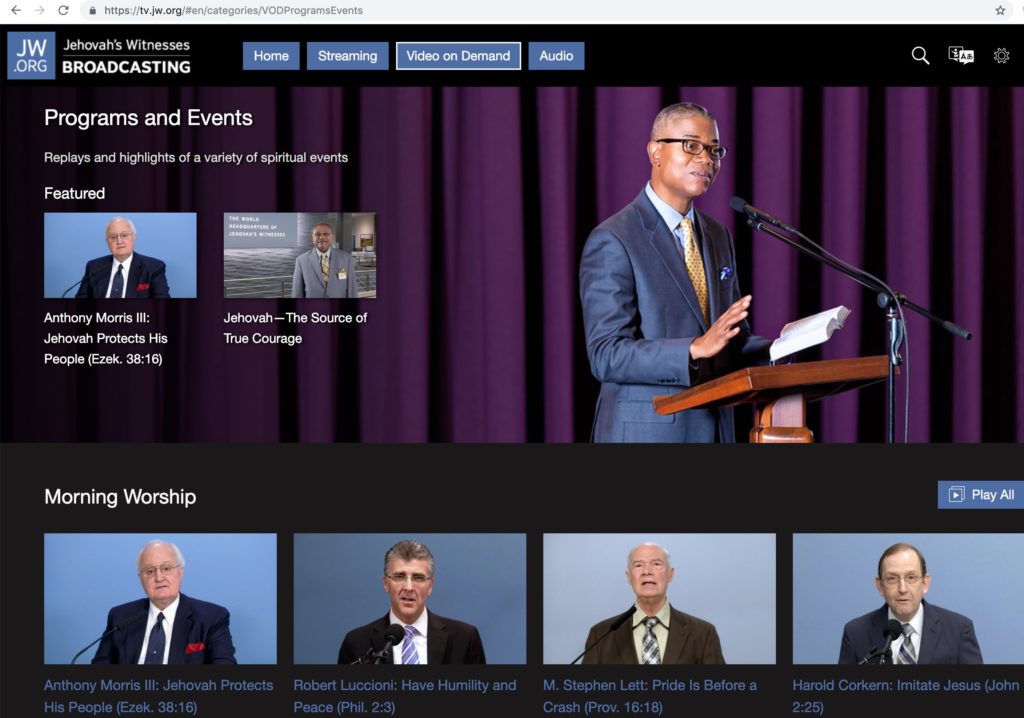Open the Home tab
1024x718 pixels.
(271, 56)
